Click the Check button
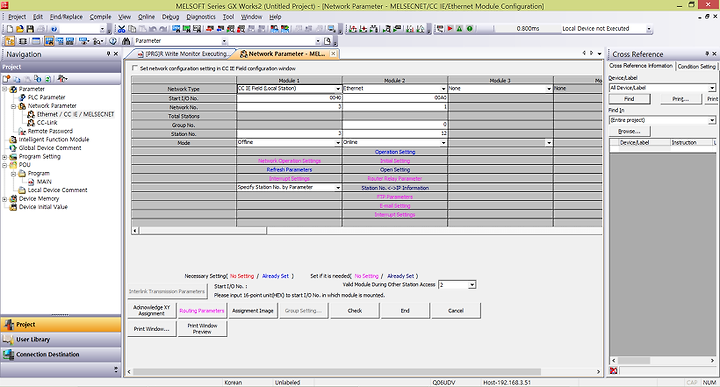This screenshot has width=720, height=387. point(354,311)
